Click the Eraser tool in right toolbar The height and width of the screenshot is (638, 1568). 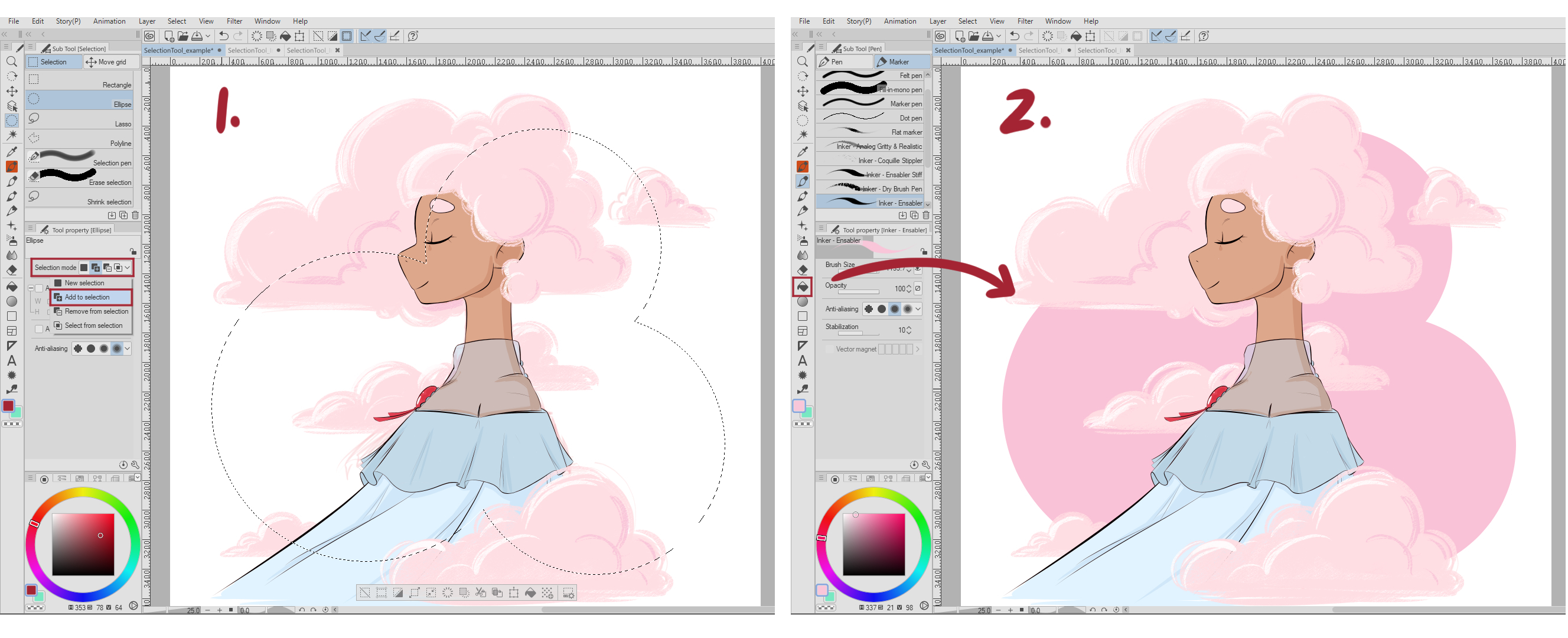tap(802, 270)
